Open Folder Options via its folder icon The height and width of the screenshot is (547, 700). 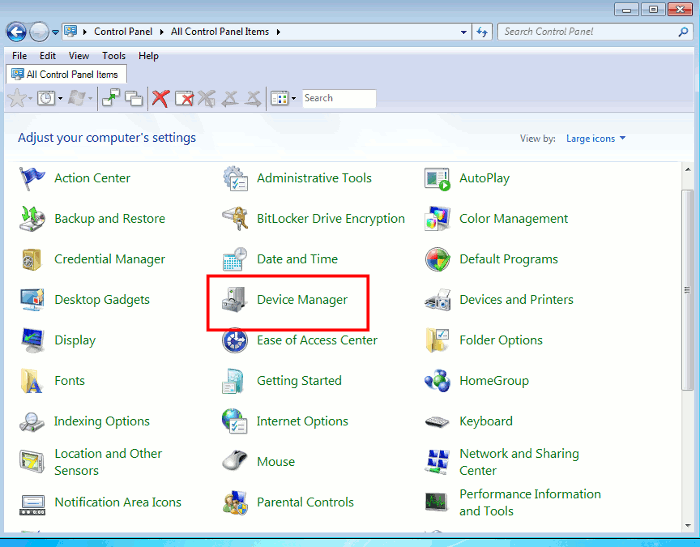437,340
